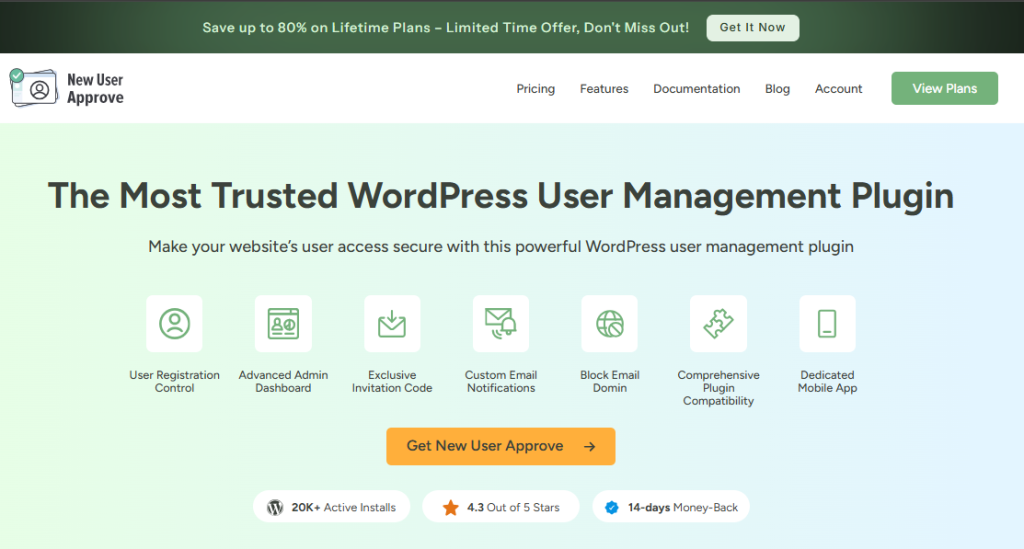Click the User Registration Control icon
This screenshot has width=1024, height=549.
click(174, 324)
